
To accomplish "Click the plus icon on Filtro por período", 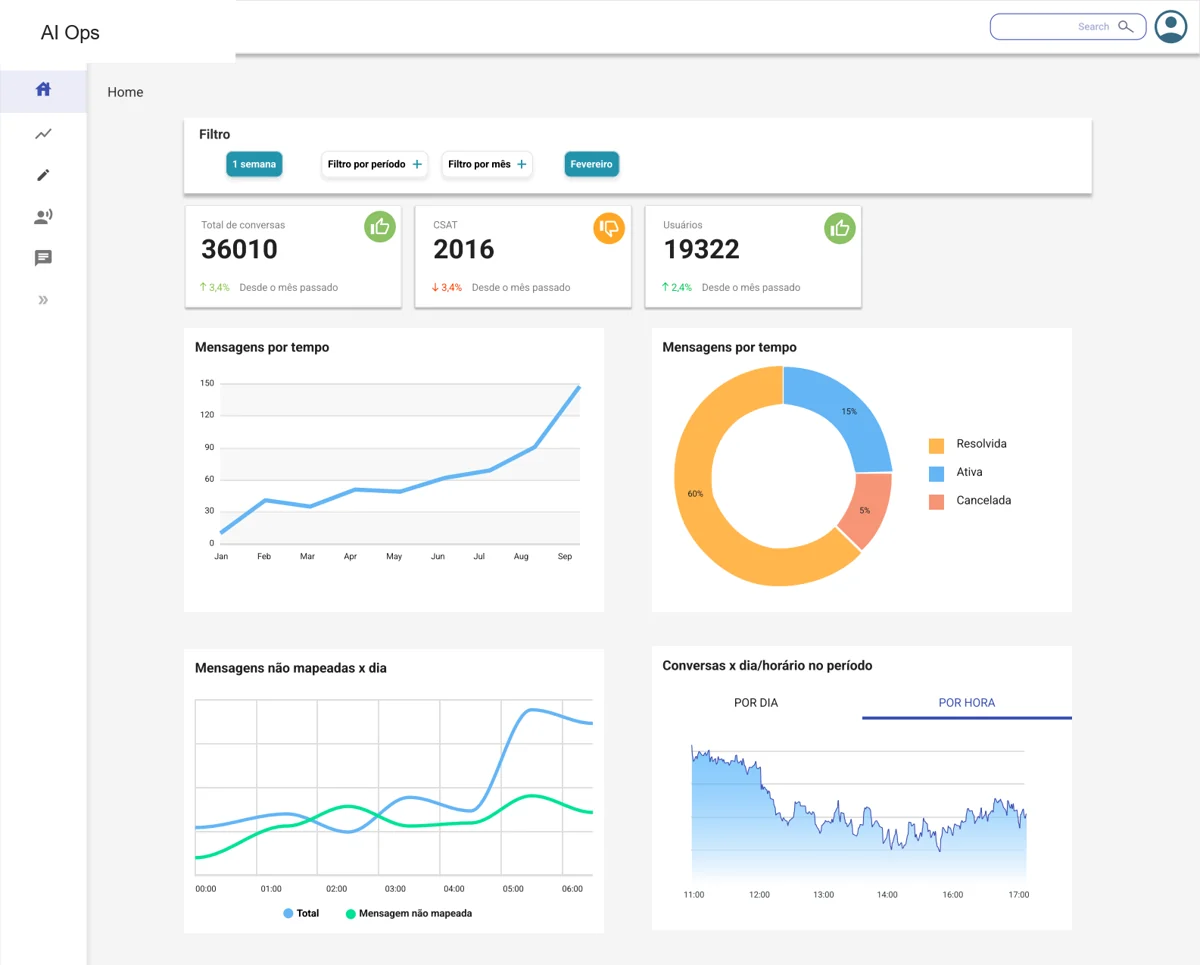I will click(x=417, y=164).
